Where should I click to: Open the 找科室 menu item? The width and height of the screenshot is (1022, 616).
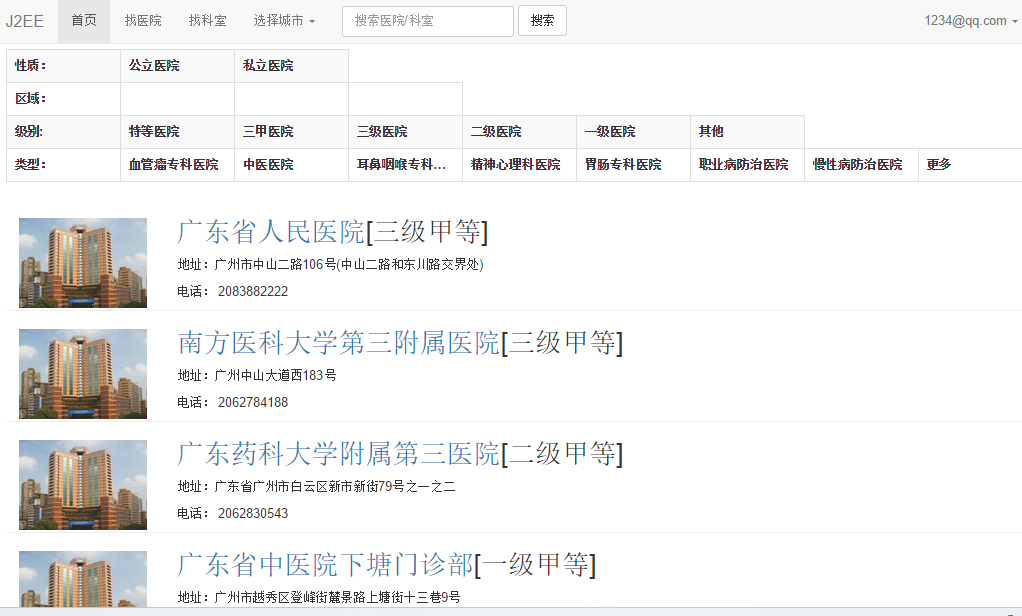coord(207,21)
